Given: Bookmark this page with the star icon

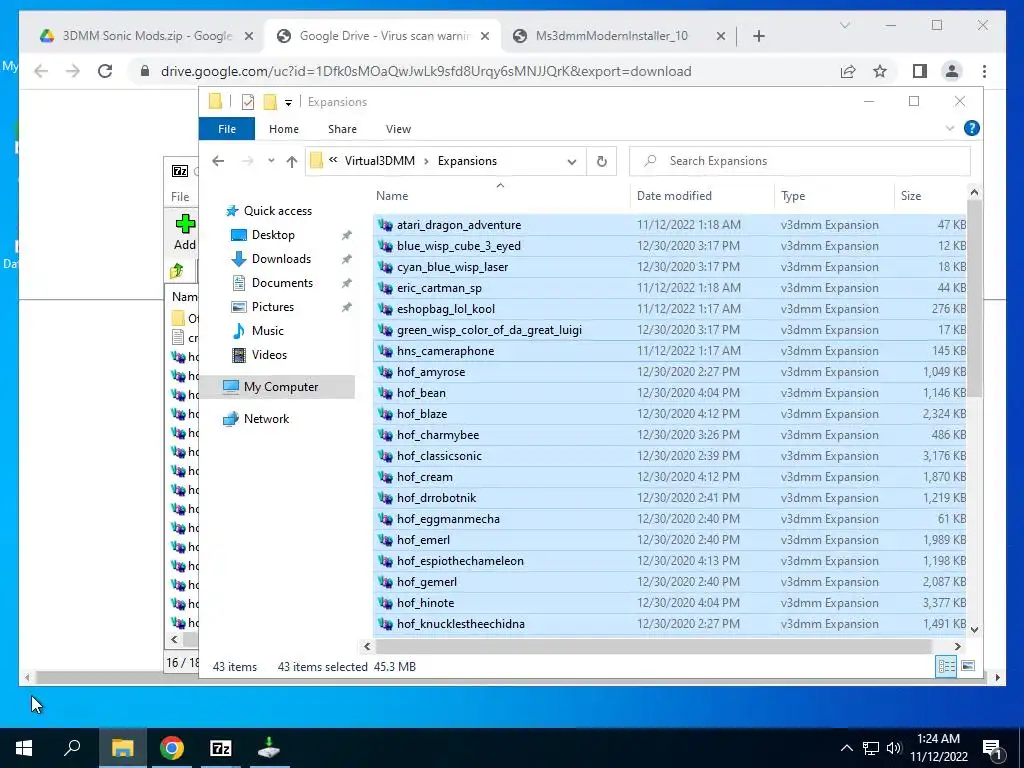Looking at the screenshot, I should click(x=880, y=71).
